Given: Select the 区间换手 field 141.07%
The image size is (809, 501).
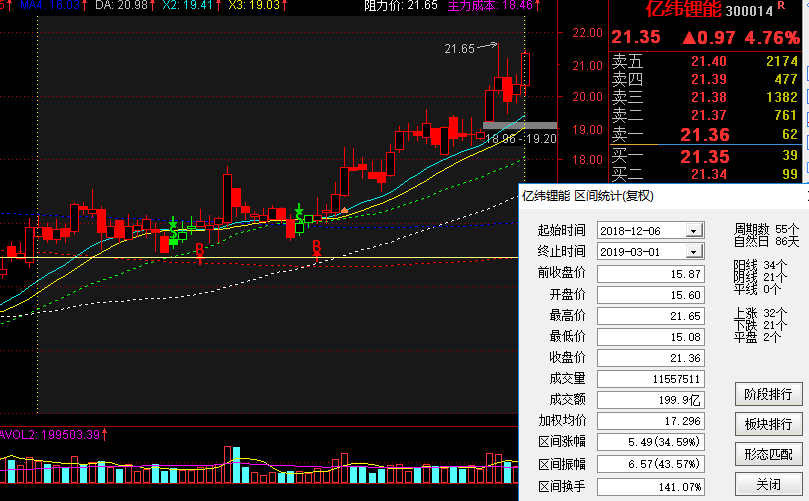Looking at the screenshot, I should pos(651,487).
